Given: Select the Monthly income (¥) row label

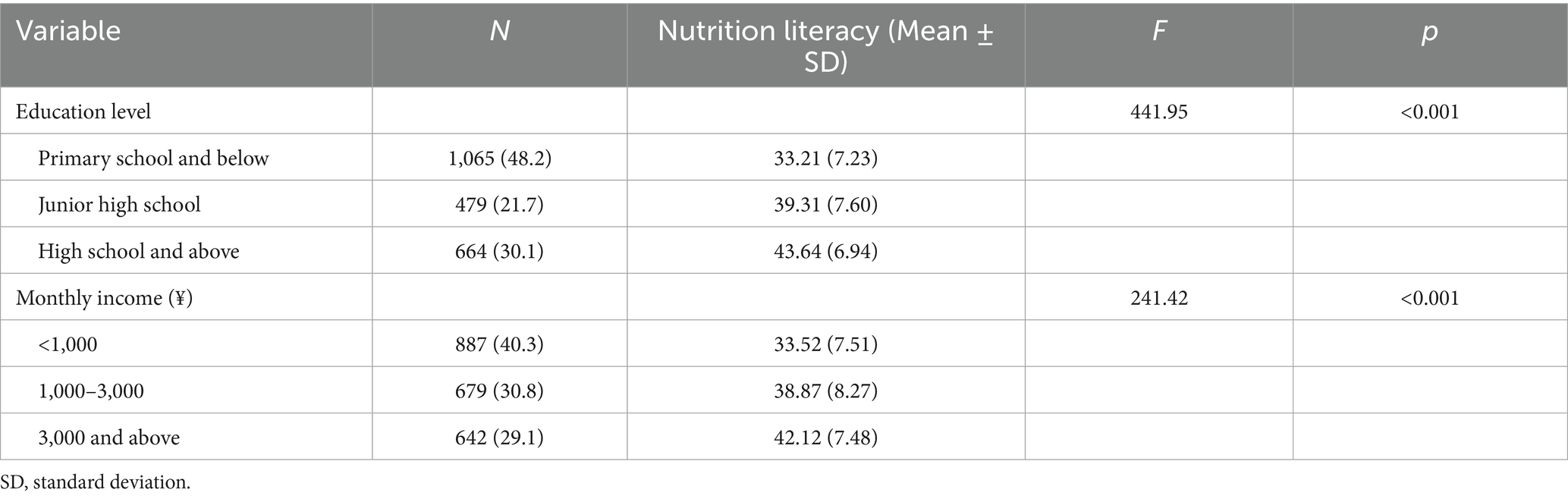Looking at the screenshot, I should coord(104,298).
